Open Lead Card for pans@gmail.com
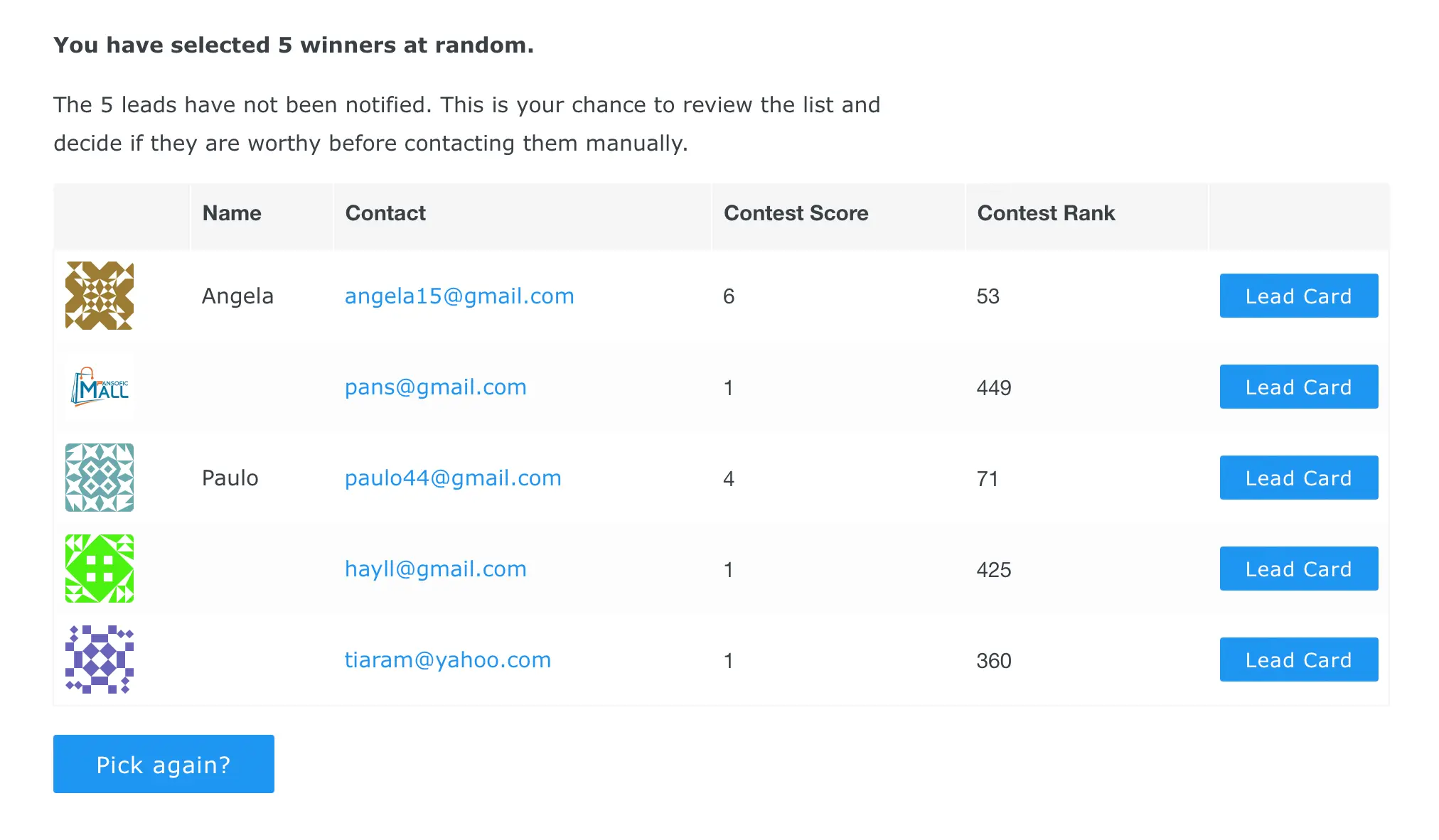This screenshot has height=840, width=1439. 1298,387
